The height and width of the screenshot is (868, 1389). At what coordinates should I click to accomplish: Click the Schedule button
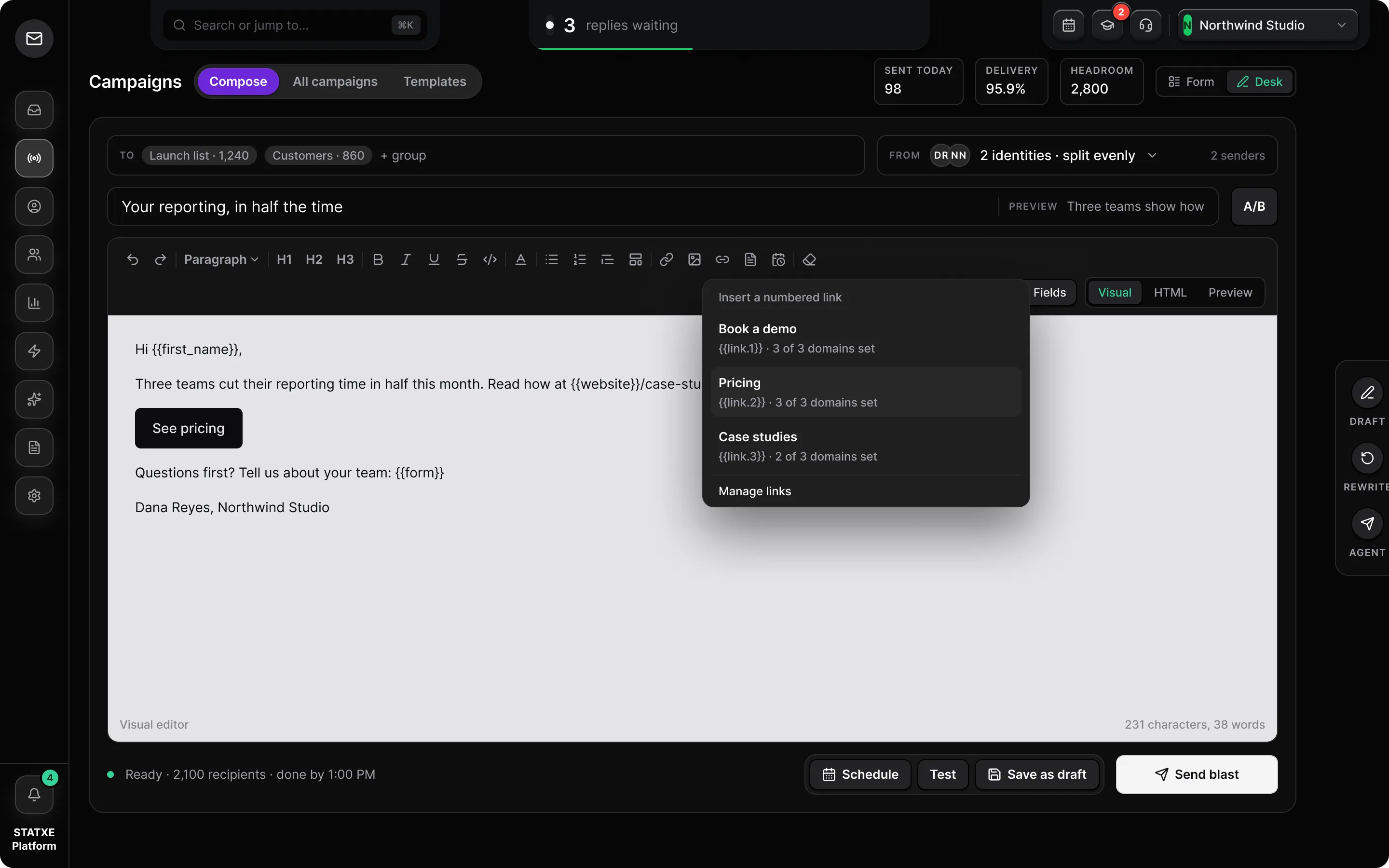pos(860,774)
